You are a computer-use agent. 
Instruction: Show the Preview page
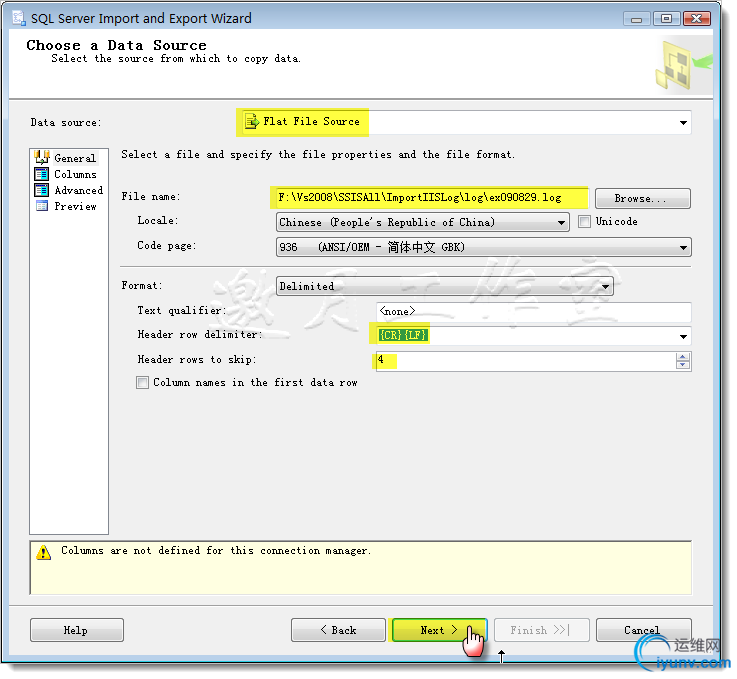(75, 206)
